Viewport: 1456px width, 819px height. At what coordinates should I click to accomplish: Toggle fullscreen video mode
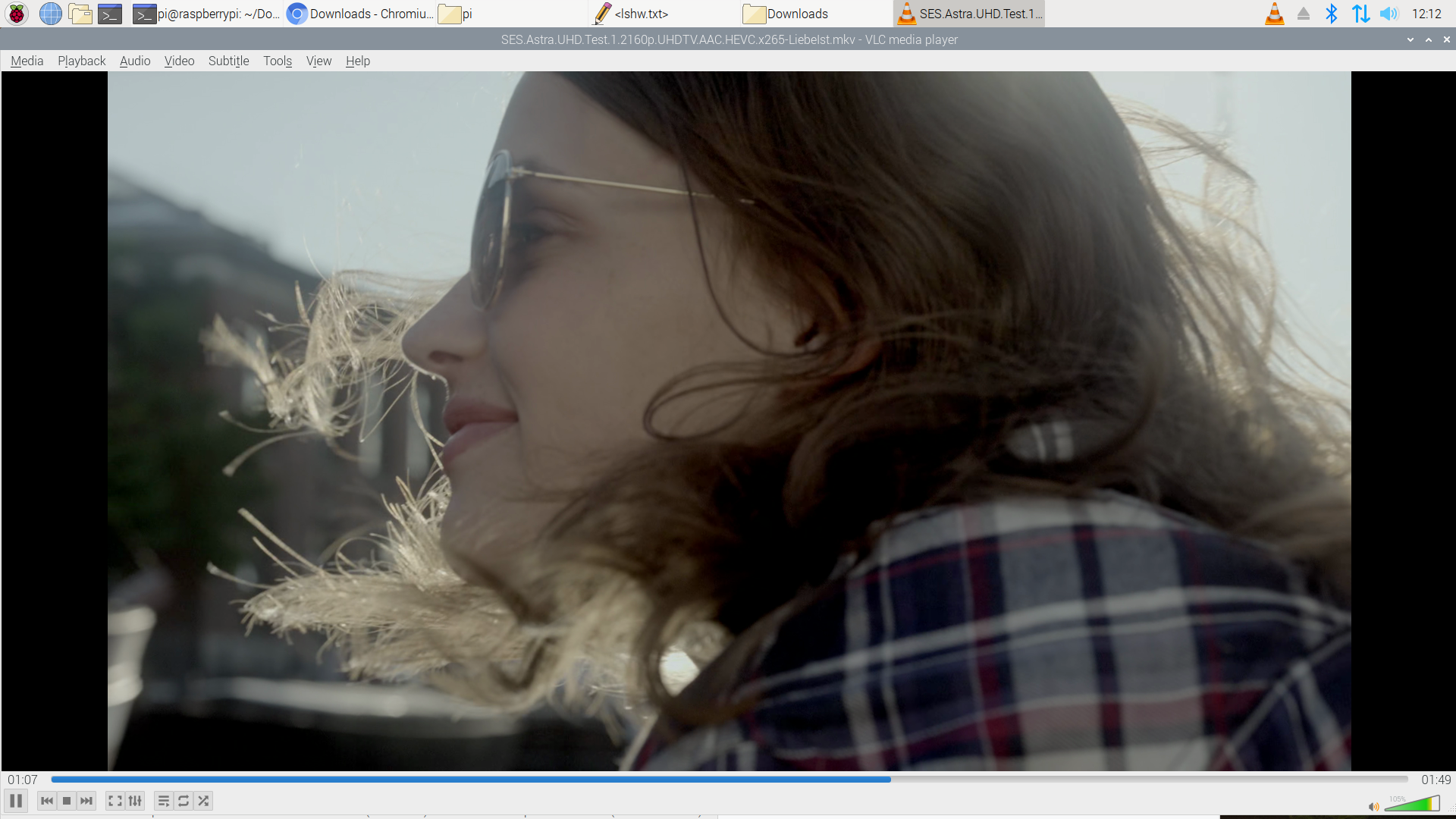click(x=115, y=801)
